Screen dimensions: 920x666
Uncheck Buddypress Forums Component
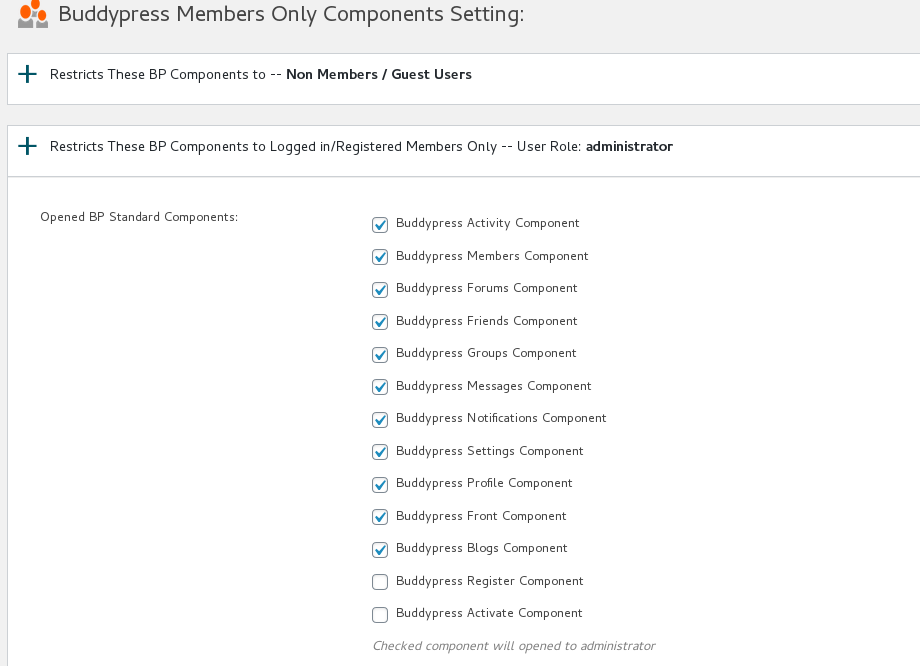tap(379, 289)
